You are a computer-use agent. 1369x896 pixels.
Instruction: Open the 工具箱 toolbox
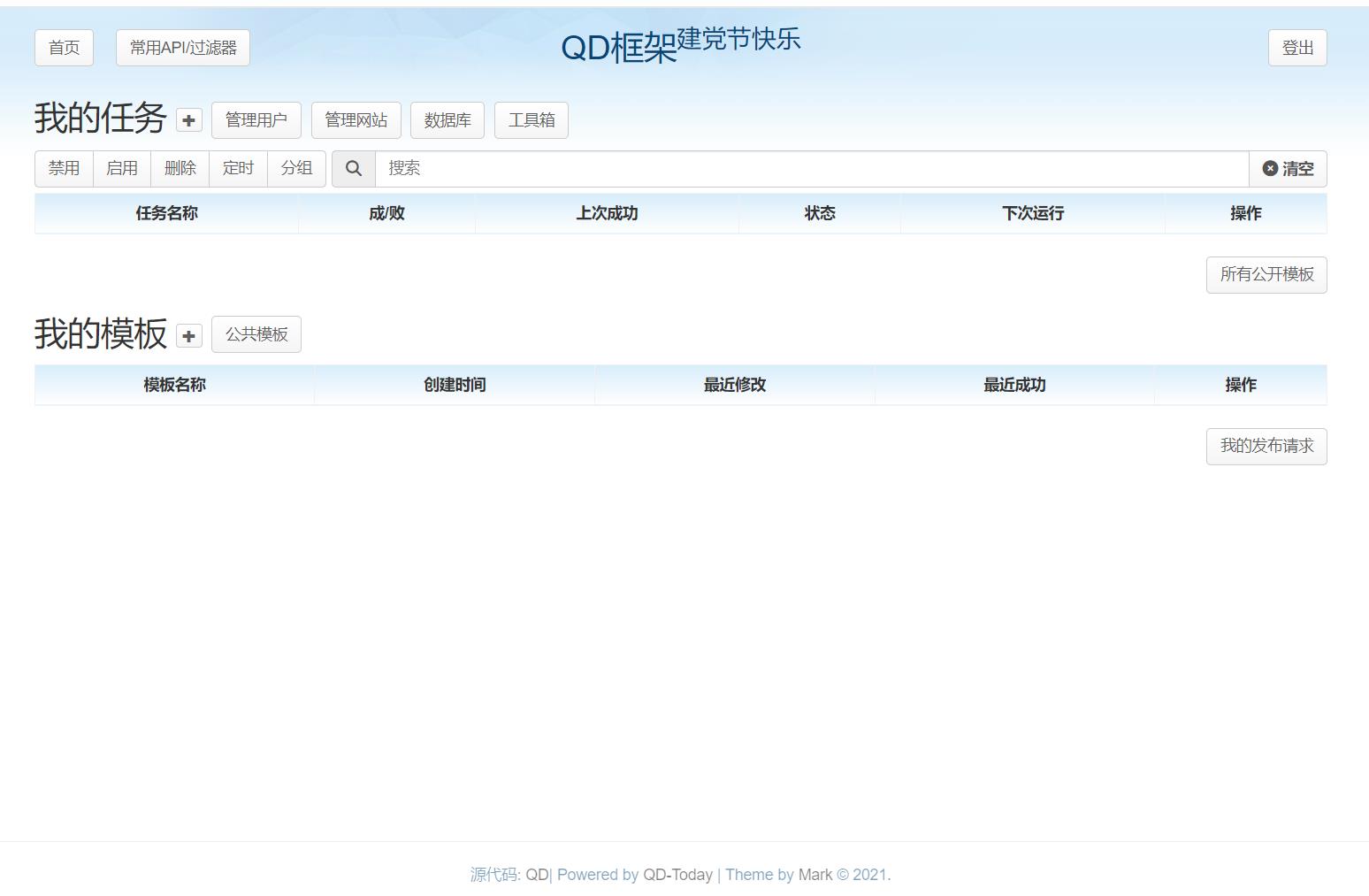click(x=532, y=120)
